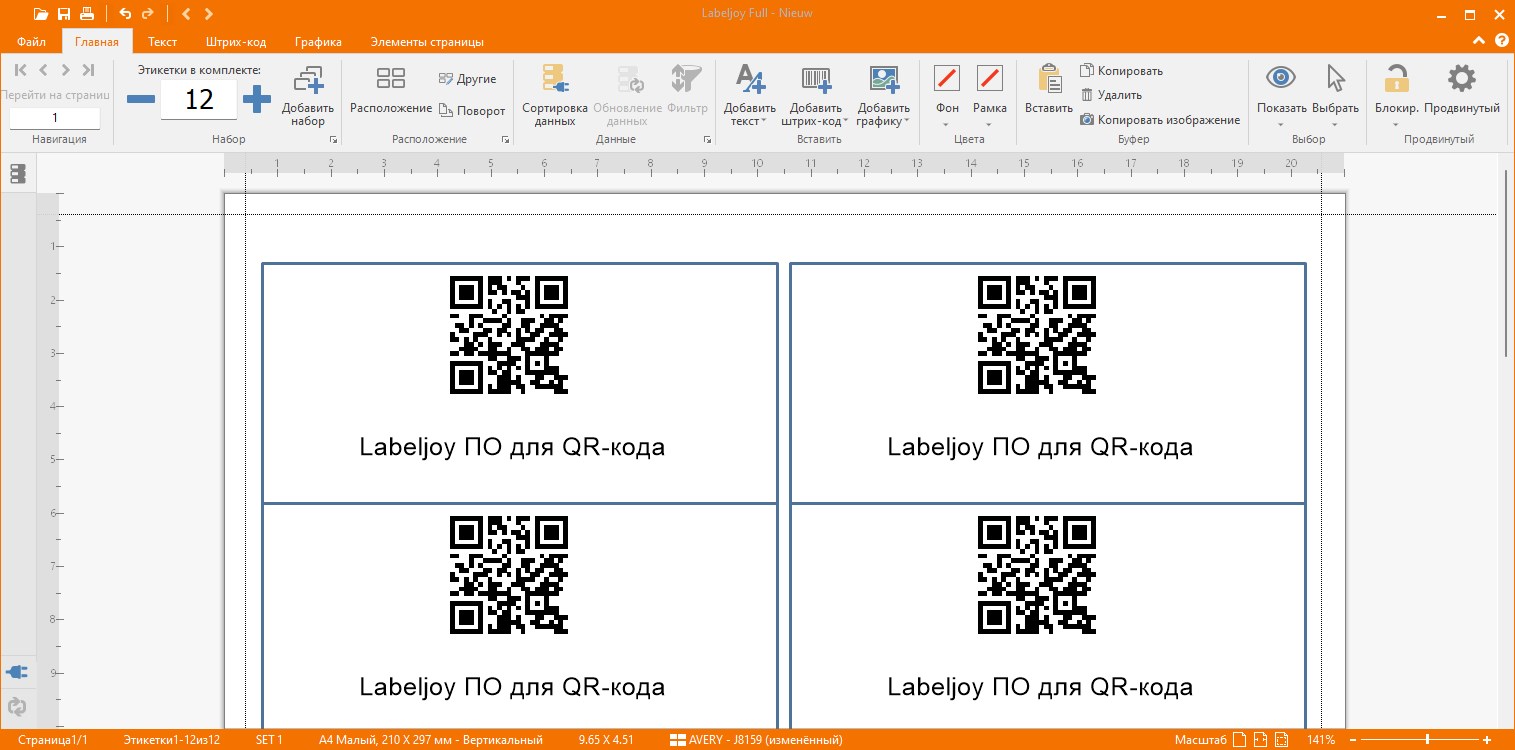
Task: Increase labels in set with plus button
Action: click(x=257, y=99)
